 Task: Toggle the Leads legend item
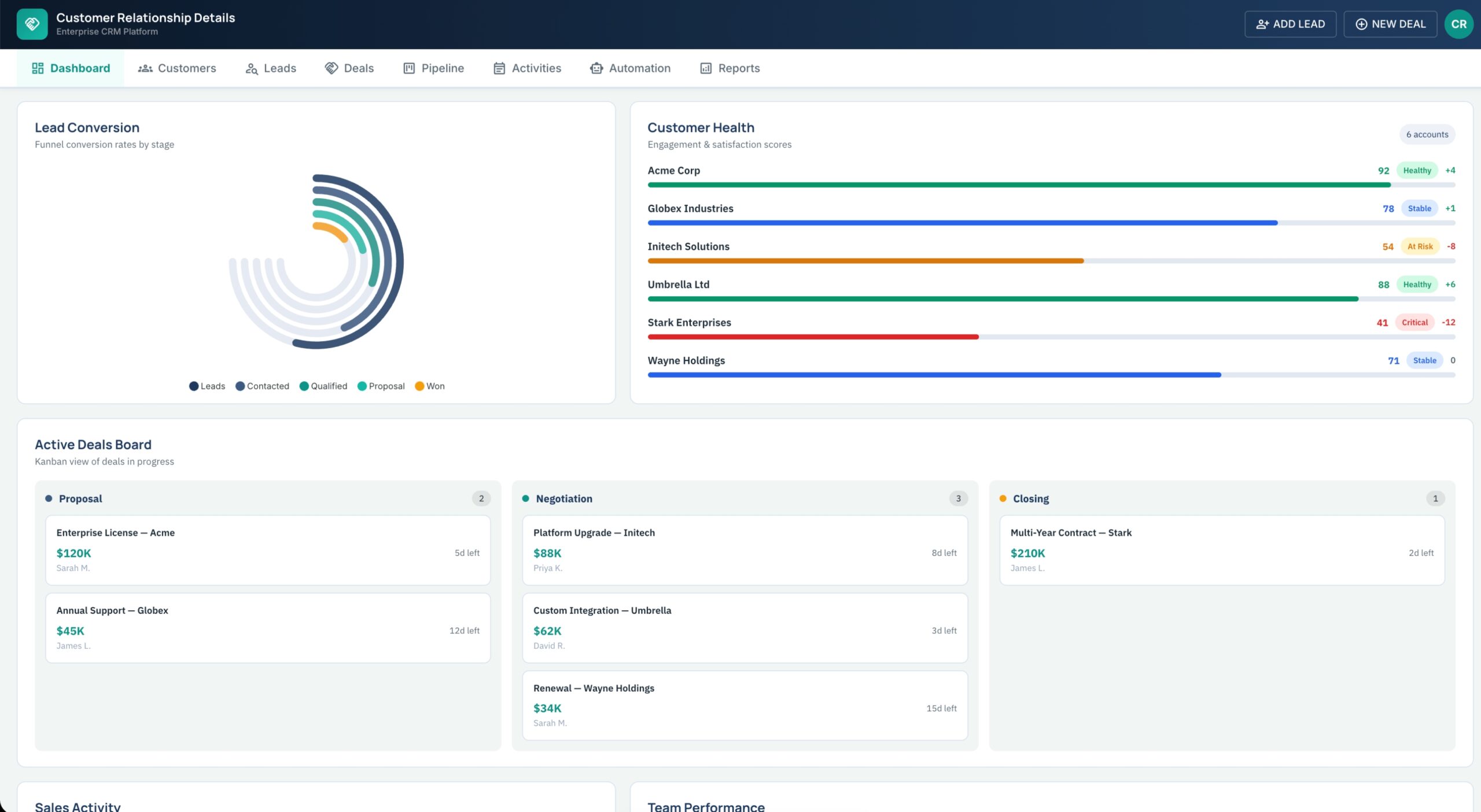207,386
